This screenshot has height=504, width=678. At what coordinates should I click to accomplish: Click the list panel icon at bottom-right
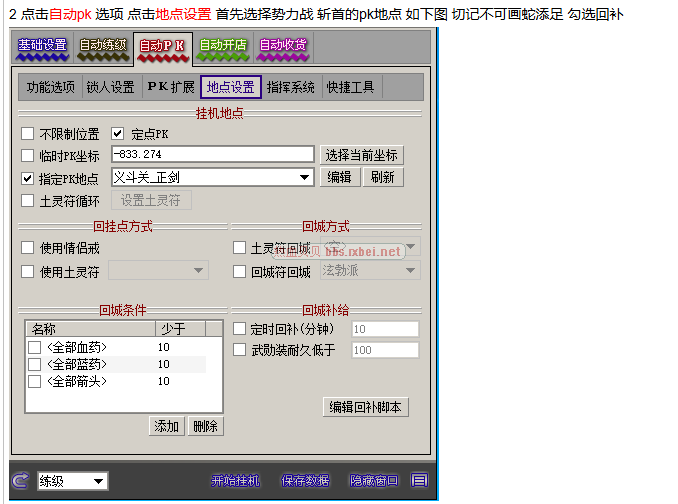[x=419, y=481]
